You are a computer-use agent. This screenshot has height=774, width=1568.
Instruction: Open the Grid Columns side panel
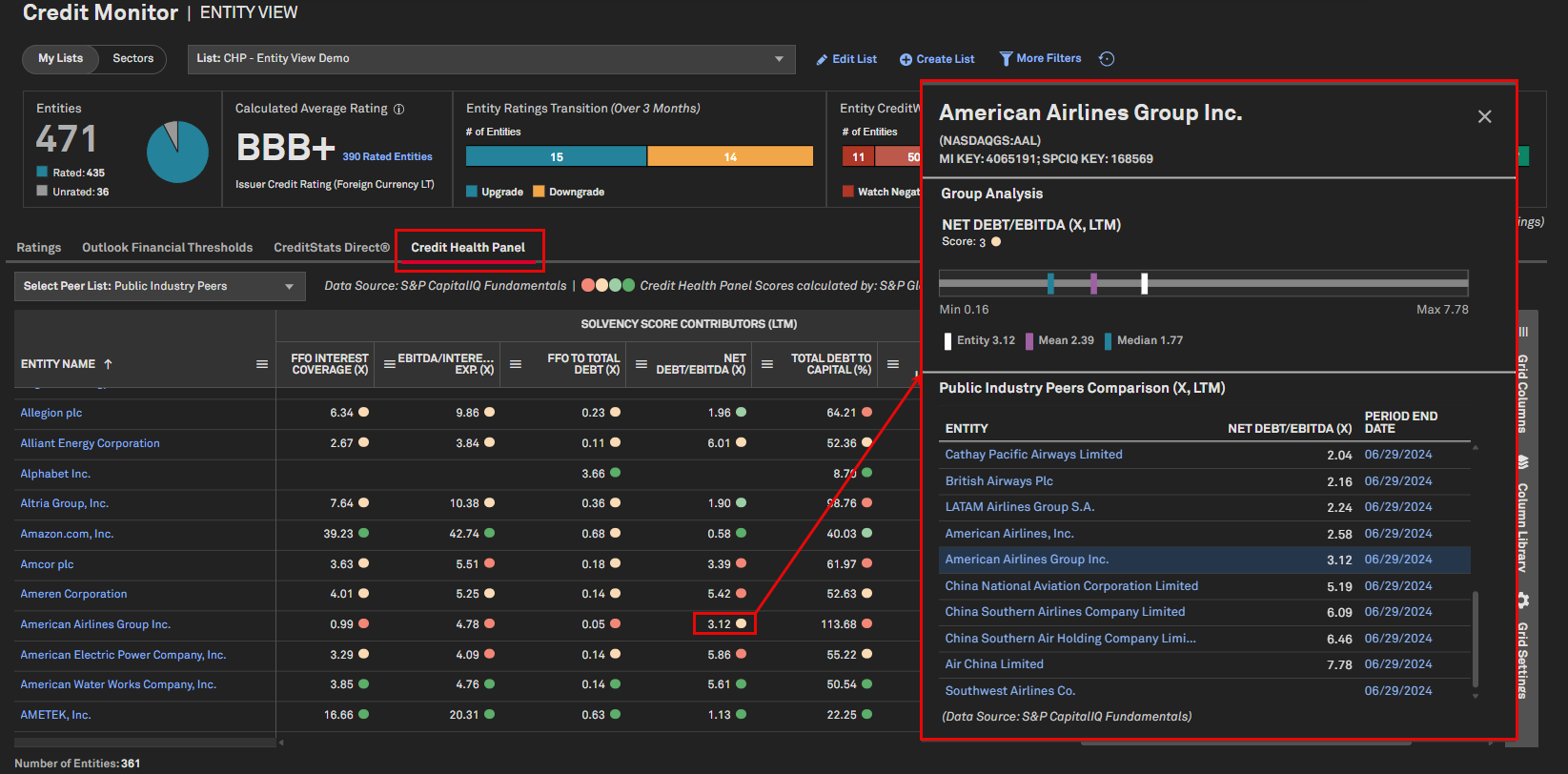pyautogui.click(x=1523, y=379)
